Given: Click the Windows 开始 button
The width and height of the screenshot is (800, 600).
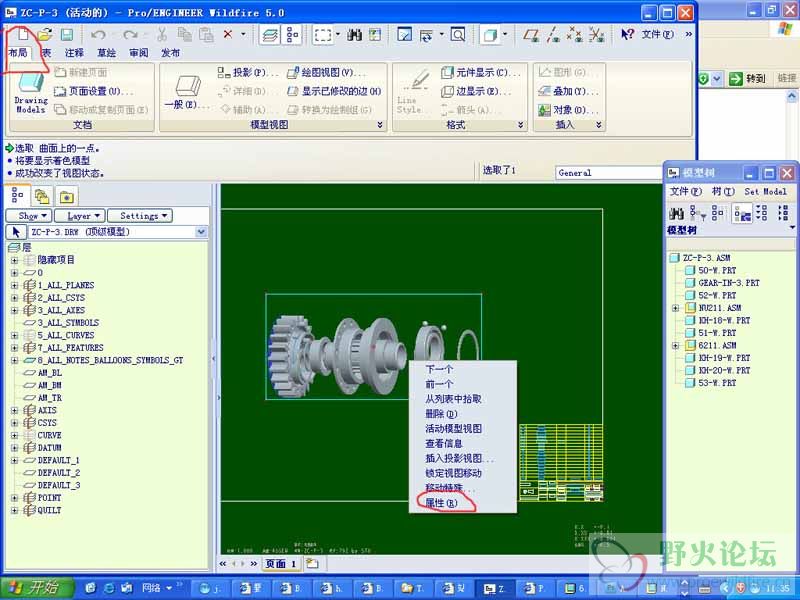Looking at the screenshot, I should click(x=37, y=587).
